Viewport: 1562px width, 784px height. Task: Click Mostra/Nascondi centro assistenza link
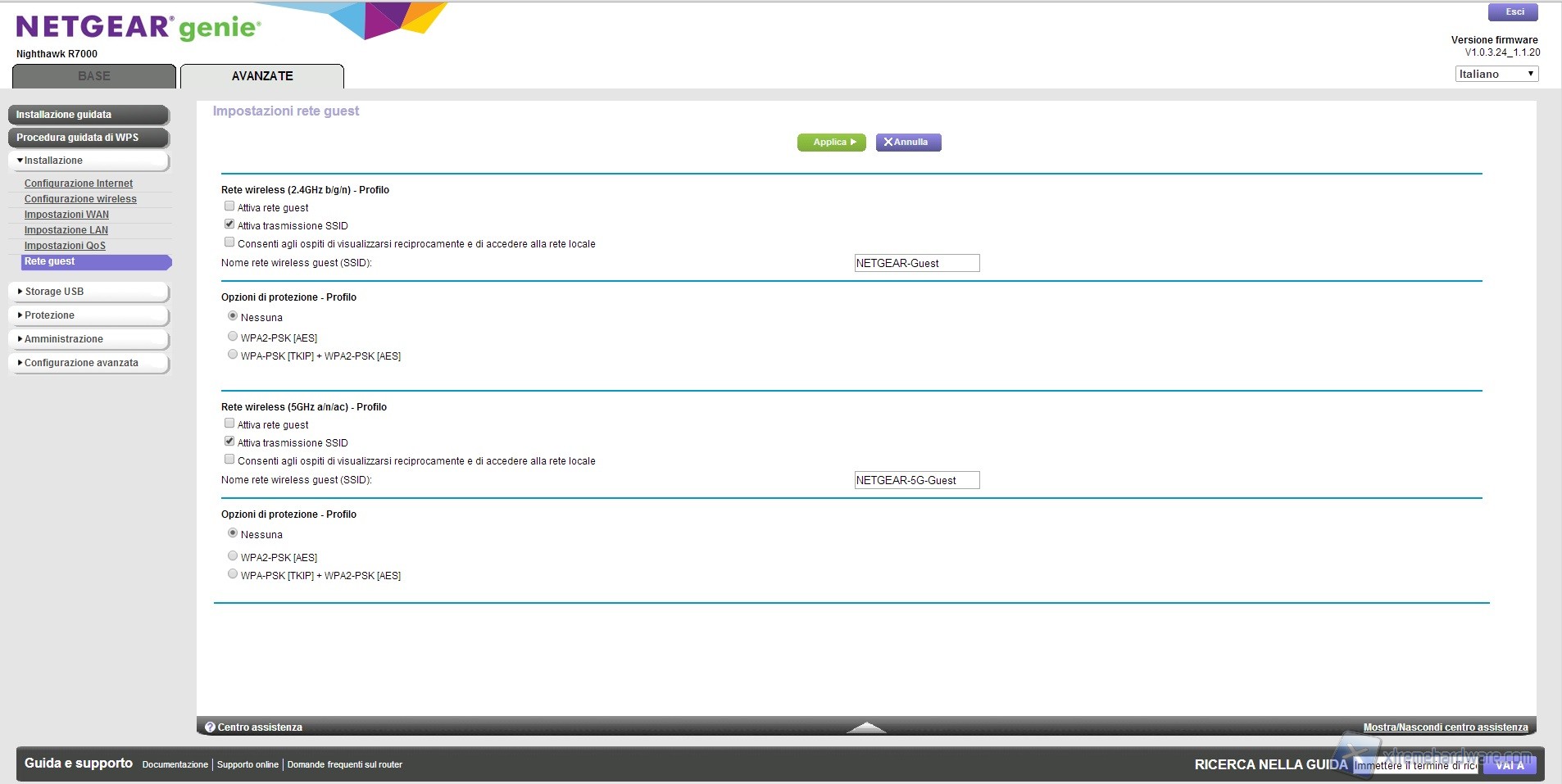(1445, 727)
